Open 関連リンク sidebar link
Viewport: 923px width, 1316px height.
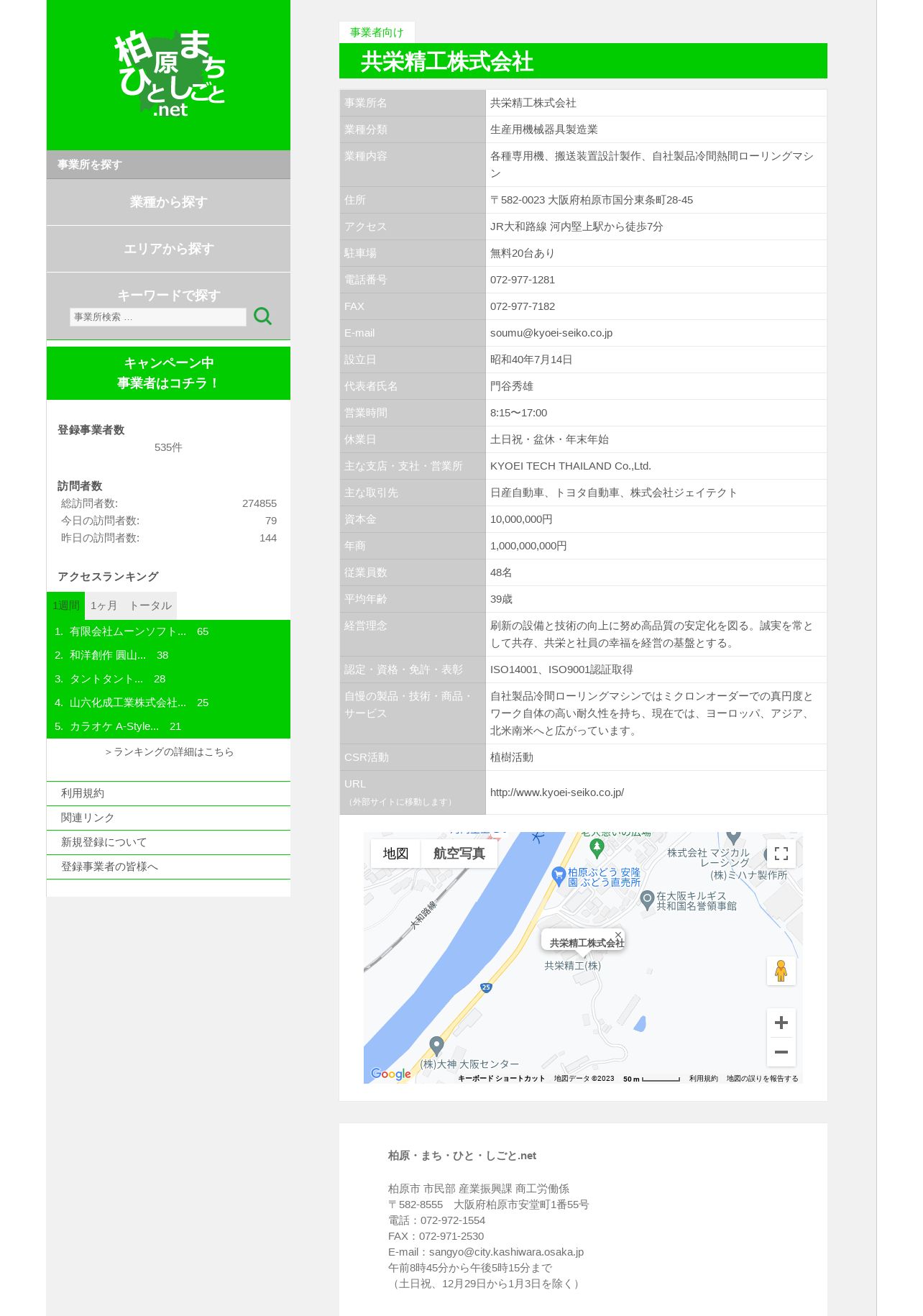168,818
